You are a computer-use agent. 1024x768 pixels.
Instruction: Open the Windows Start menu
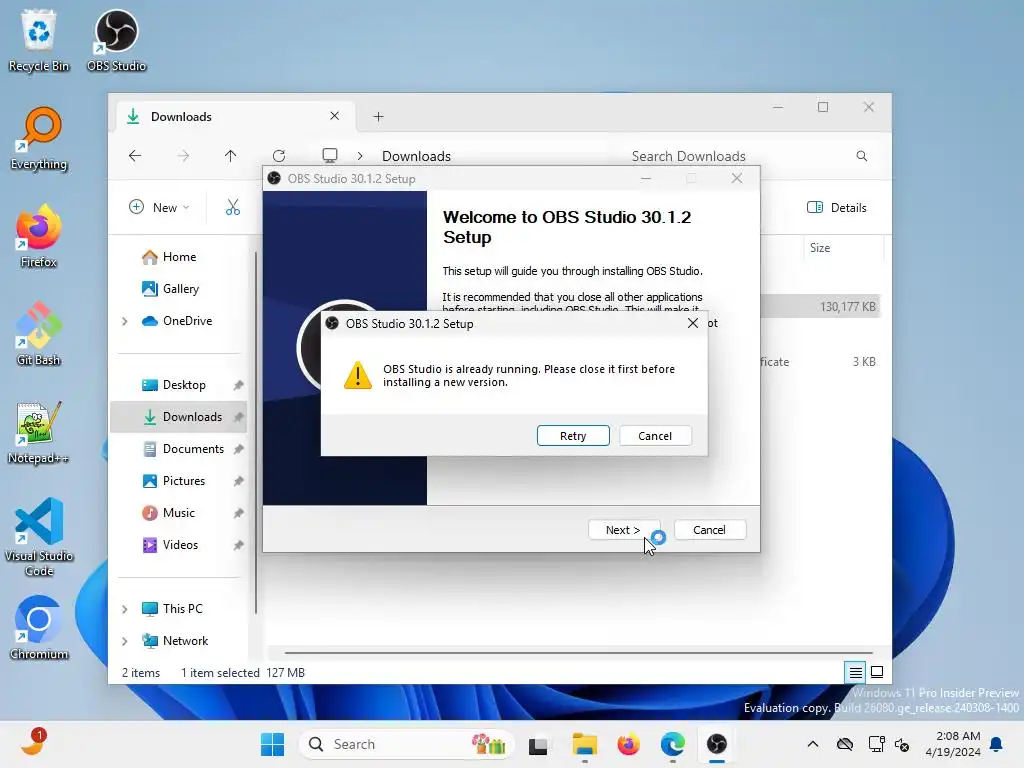point(272,744)
